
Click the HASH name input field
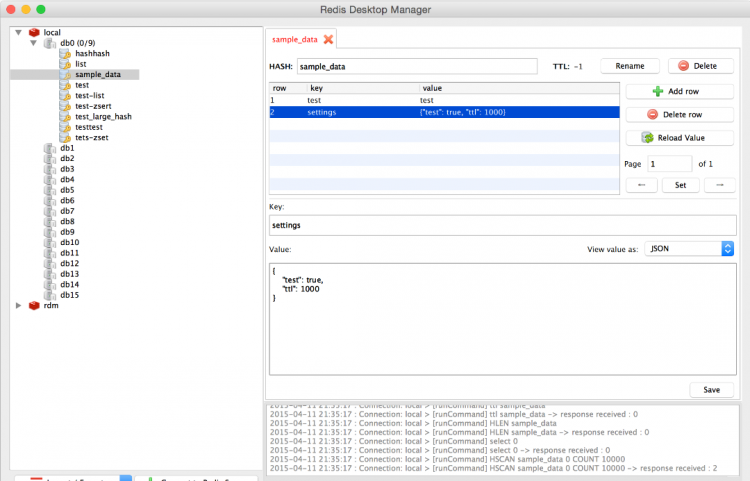point(417,66)
